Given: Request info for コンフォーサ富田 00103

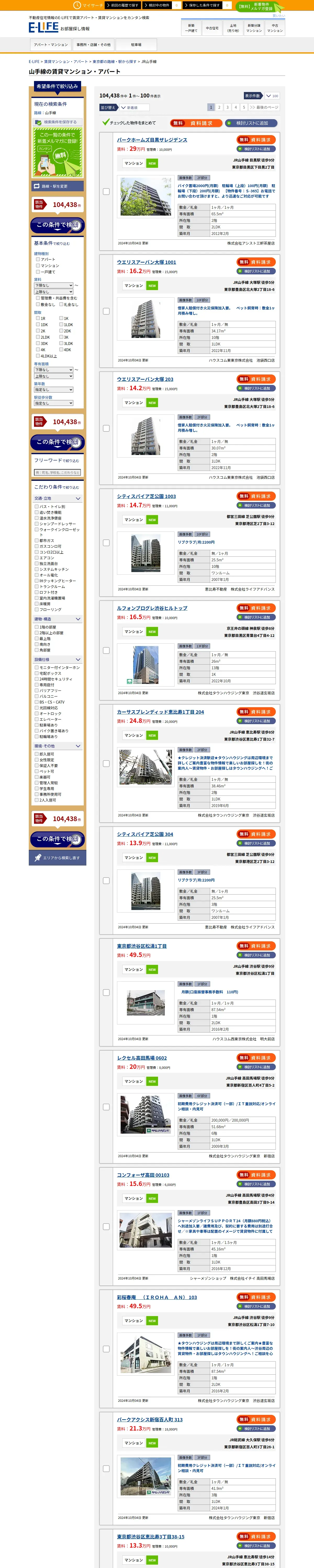Looking at the screenshot, I should tap(257, 1175).
